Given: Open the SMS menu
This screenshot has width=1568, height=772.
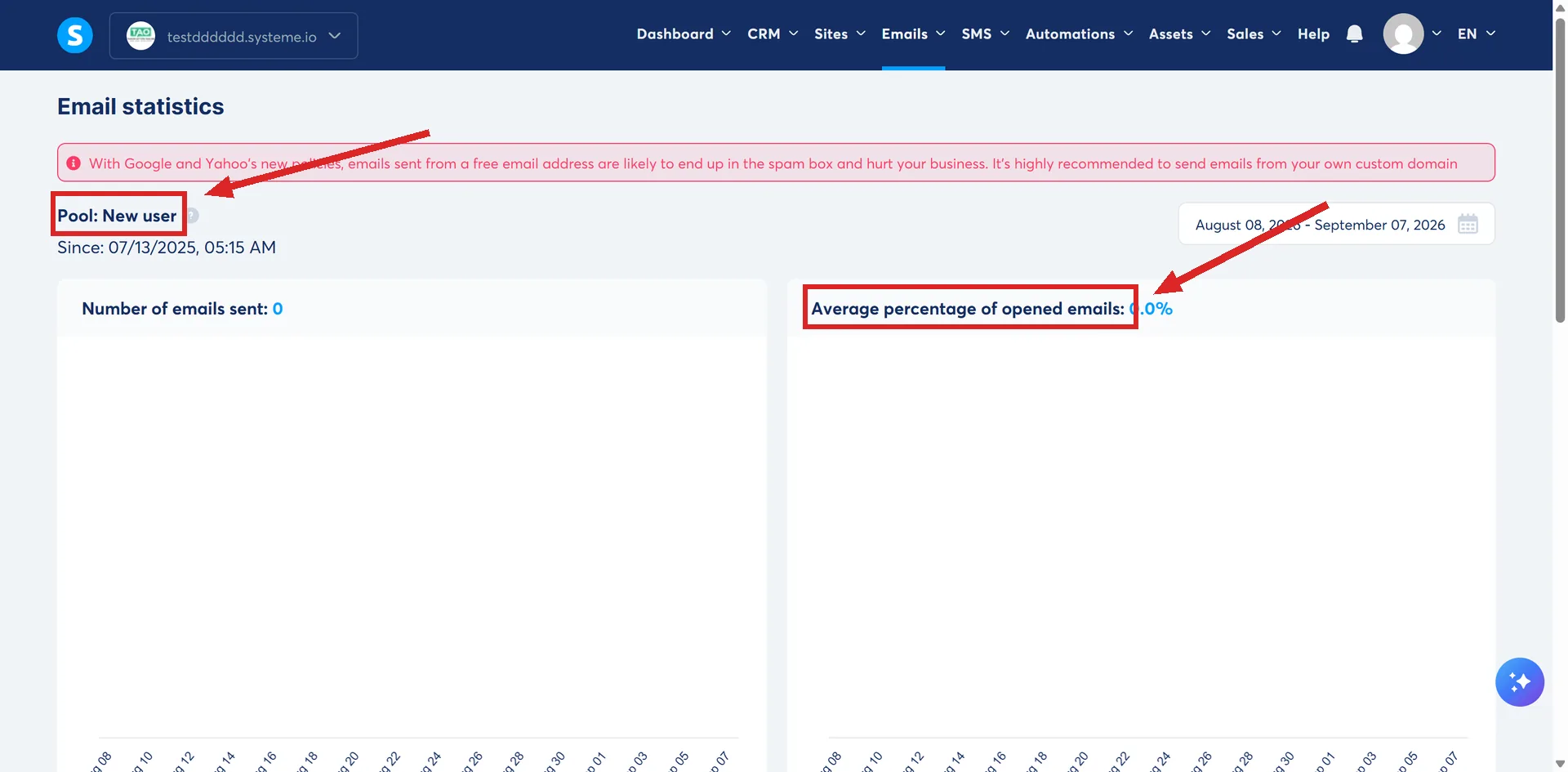Looking at the screenshot, I should click(985, 33).
